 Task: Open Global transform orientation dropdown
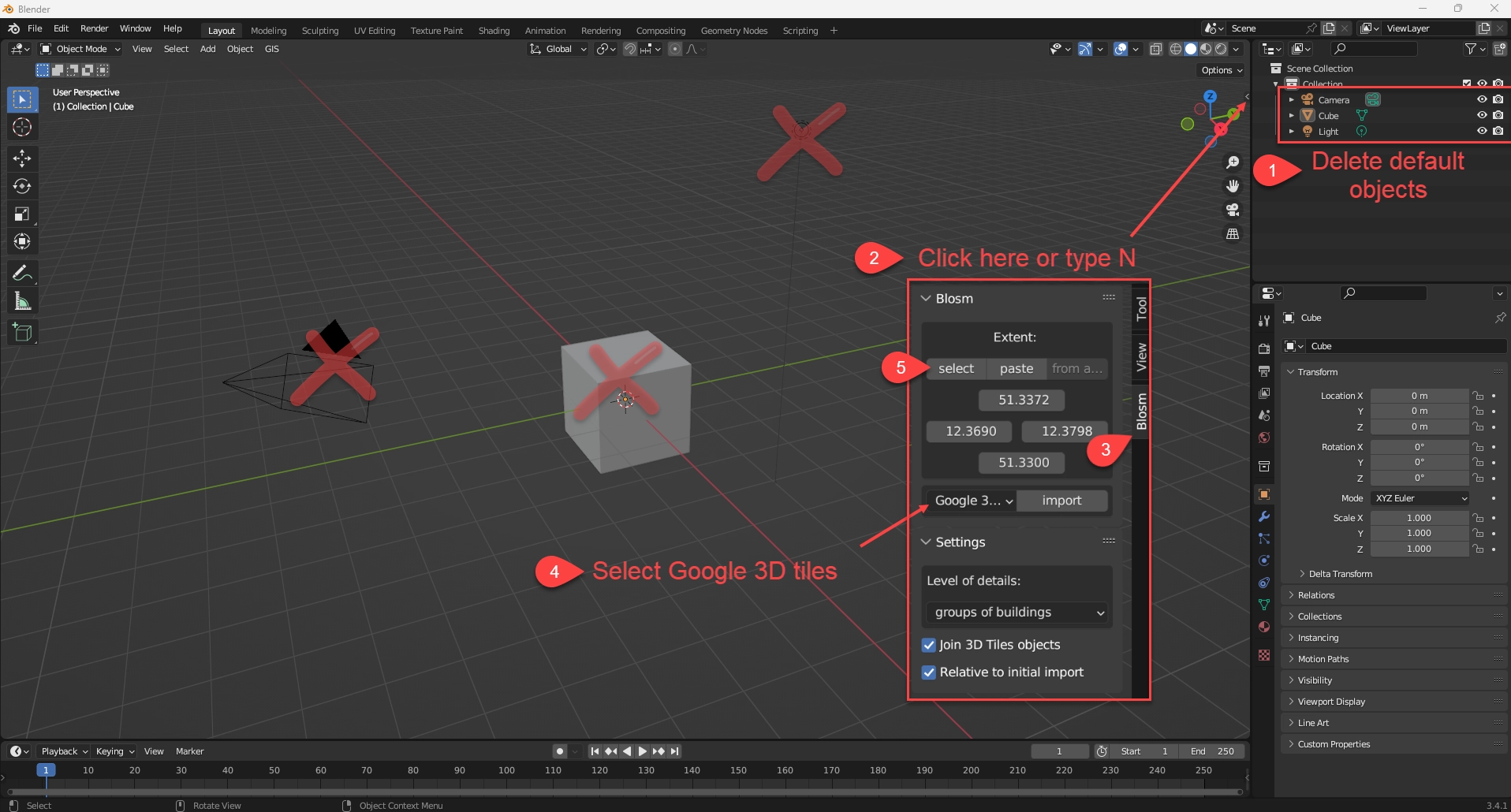pos(558,49)
